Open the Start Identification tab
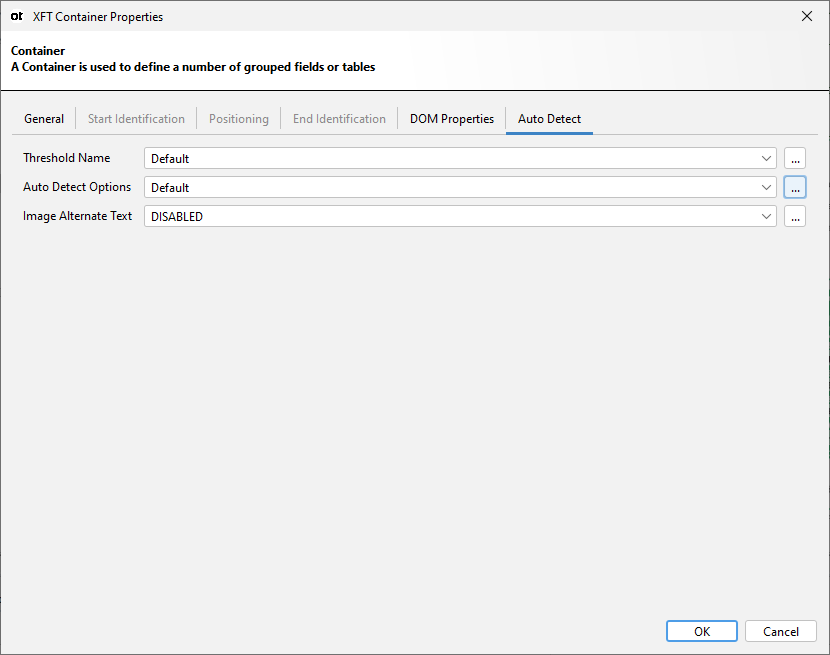The width and height of the screenshot is (830, 655). click(x=135, y=118)
